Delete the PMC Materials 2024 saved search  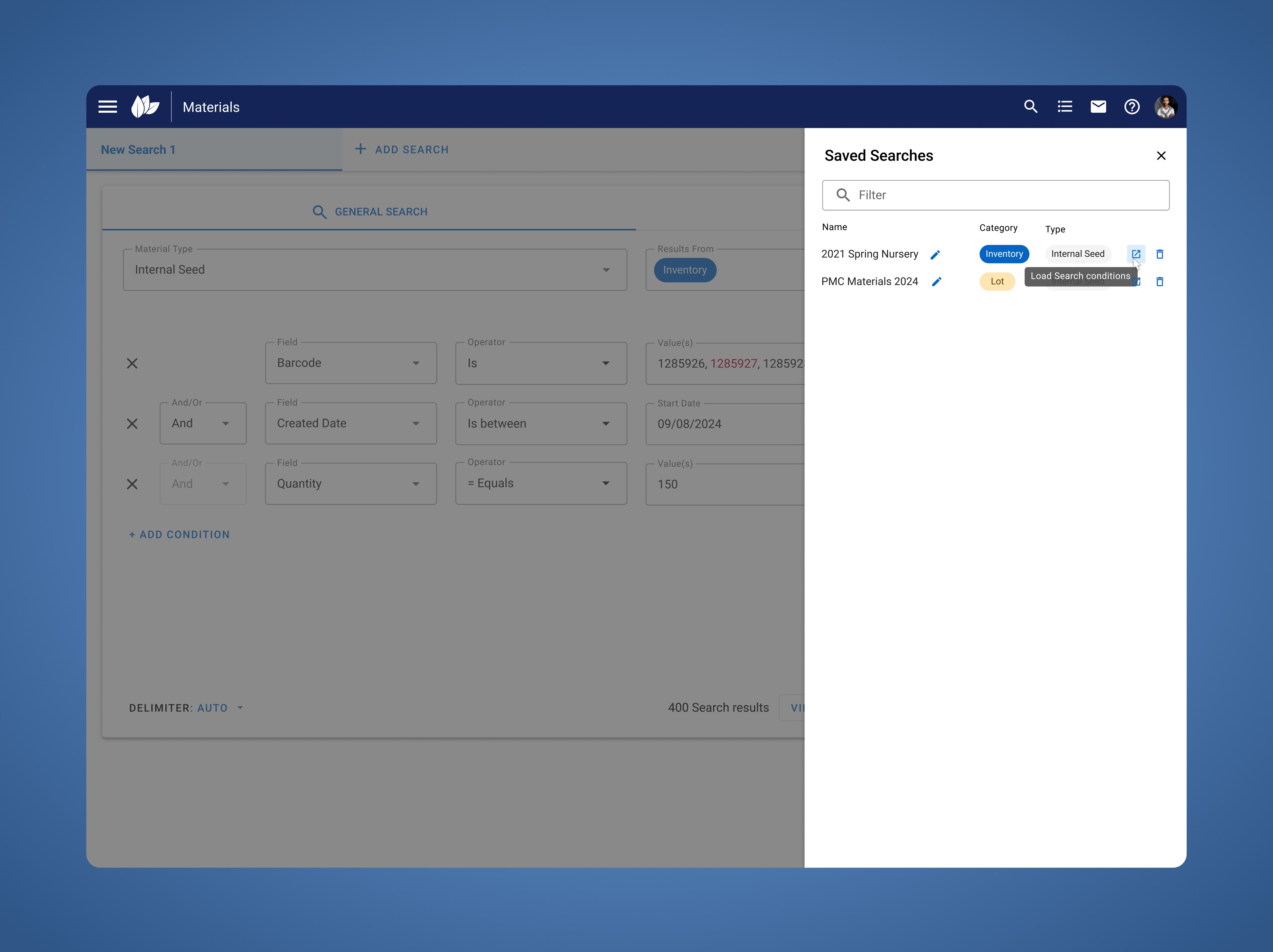click(x=1160, y=281)
